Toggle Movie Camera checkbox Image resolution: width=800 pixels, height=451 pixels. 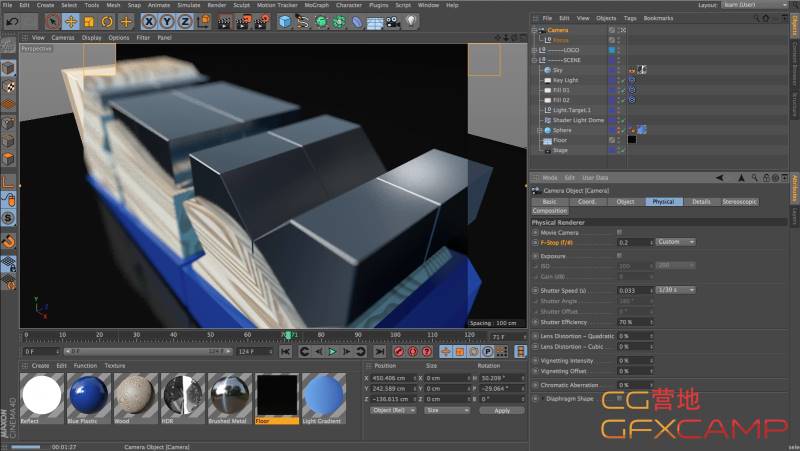(619, 232)
